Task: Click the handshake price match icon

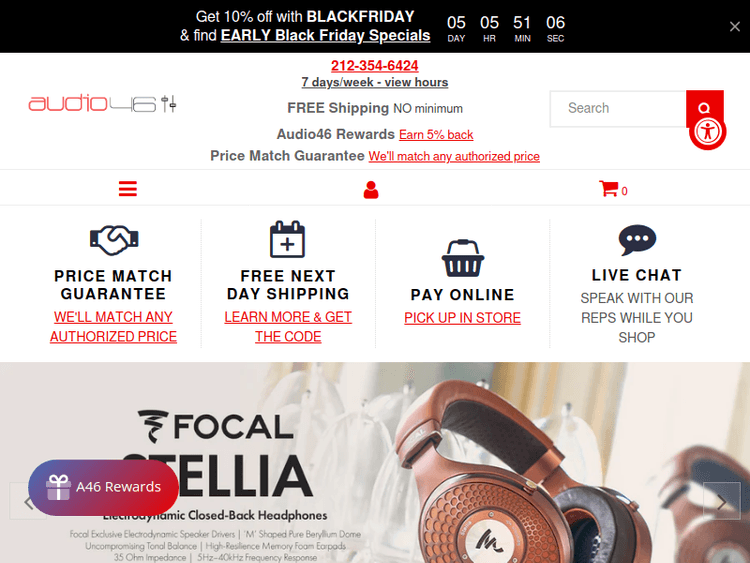Action: pyautogui.click(x=114, y=240)
